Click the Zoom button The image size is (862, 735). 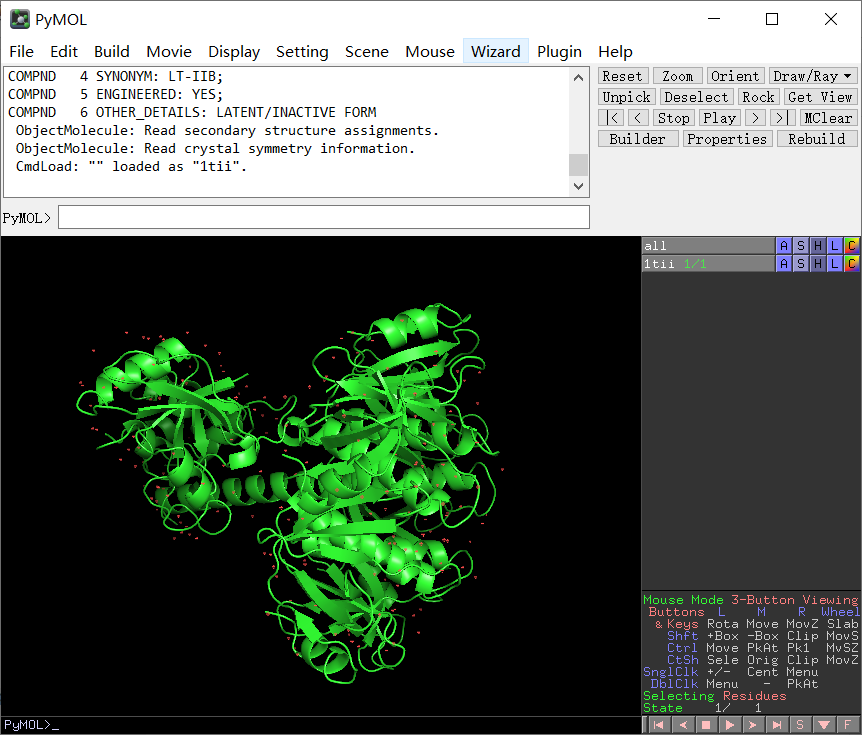677,76
